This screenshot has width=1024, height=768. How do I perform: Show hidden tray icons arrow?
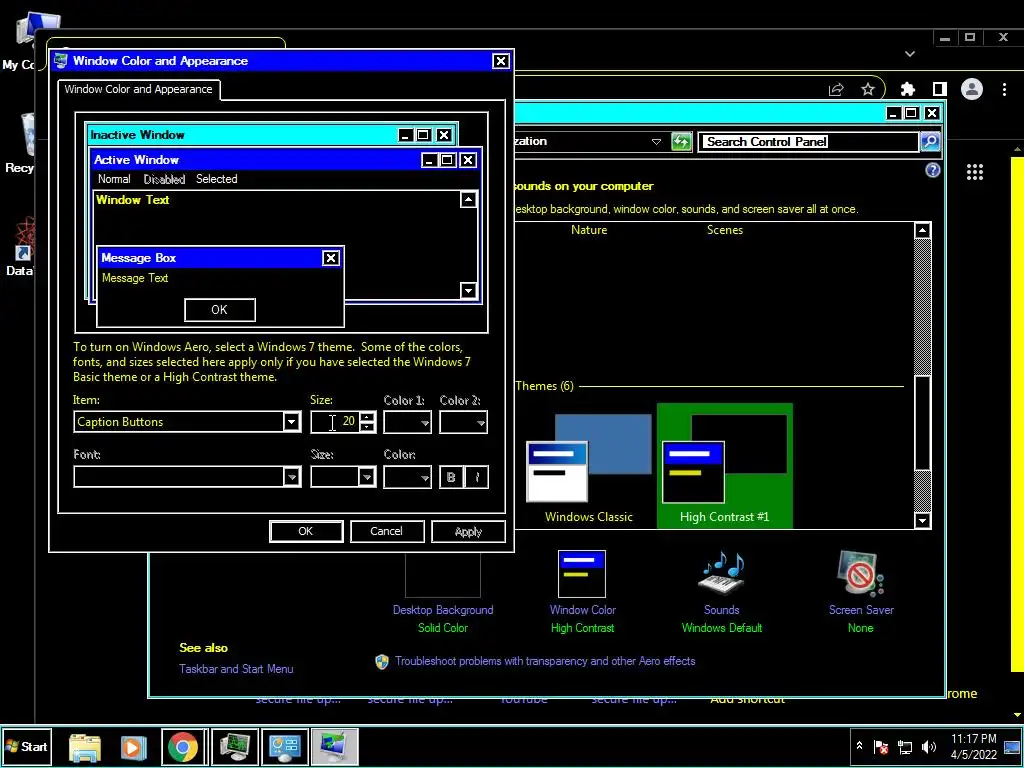point(859,746)
